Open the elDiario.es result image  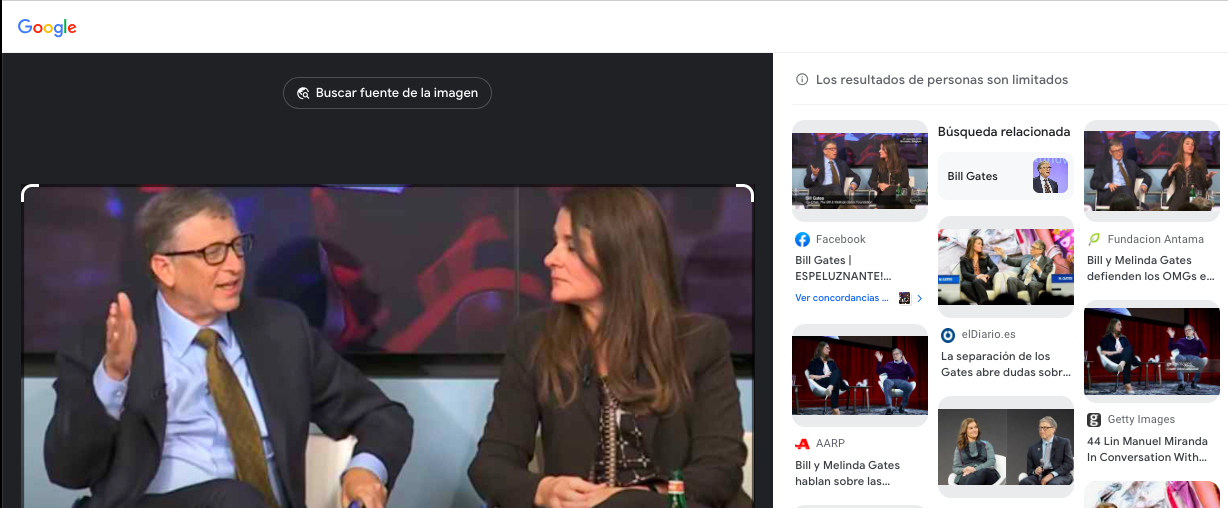(1005, 267)
